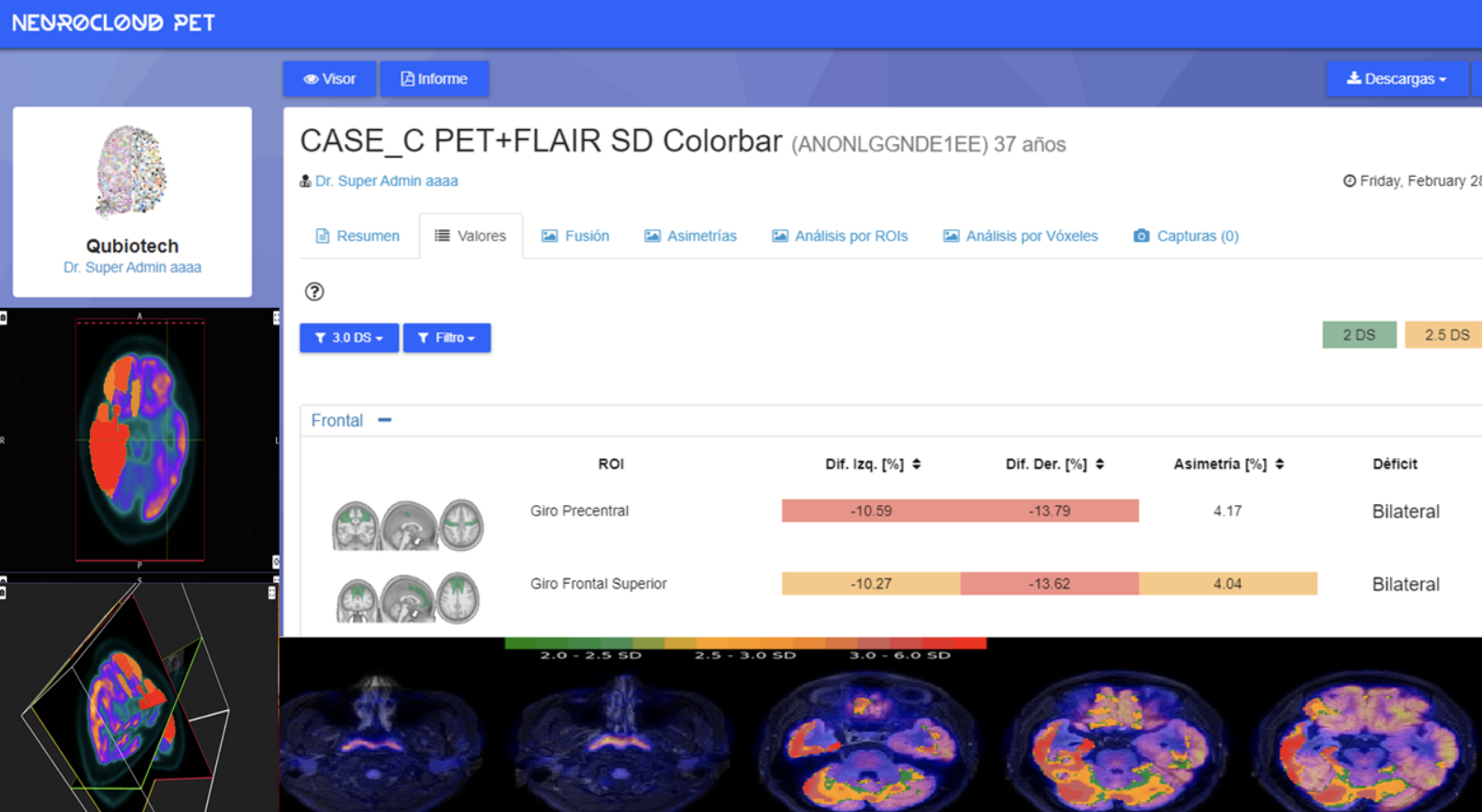Sort by Dif. Der. [%] column arrows

pyautogui.click(x=1100, y=464)
